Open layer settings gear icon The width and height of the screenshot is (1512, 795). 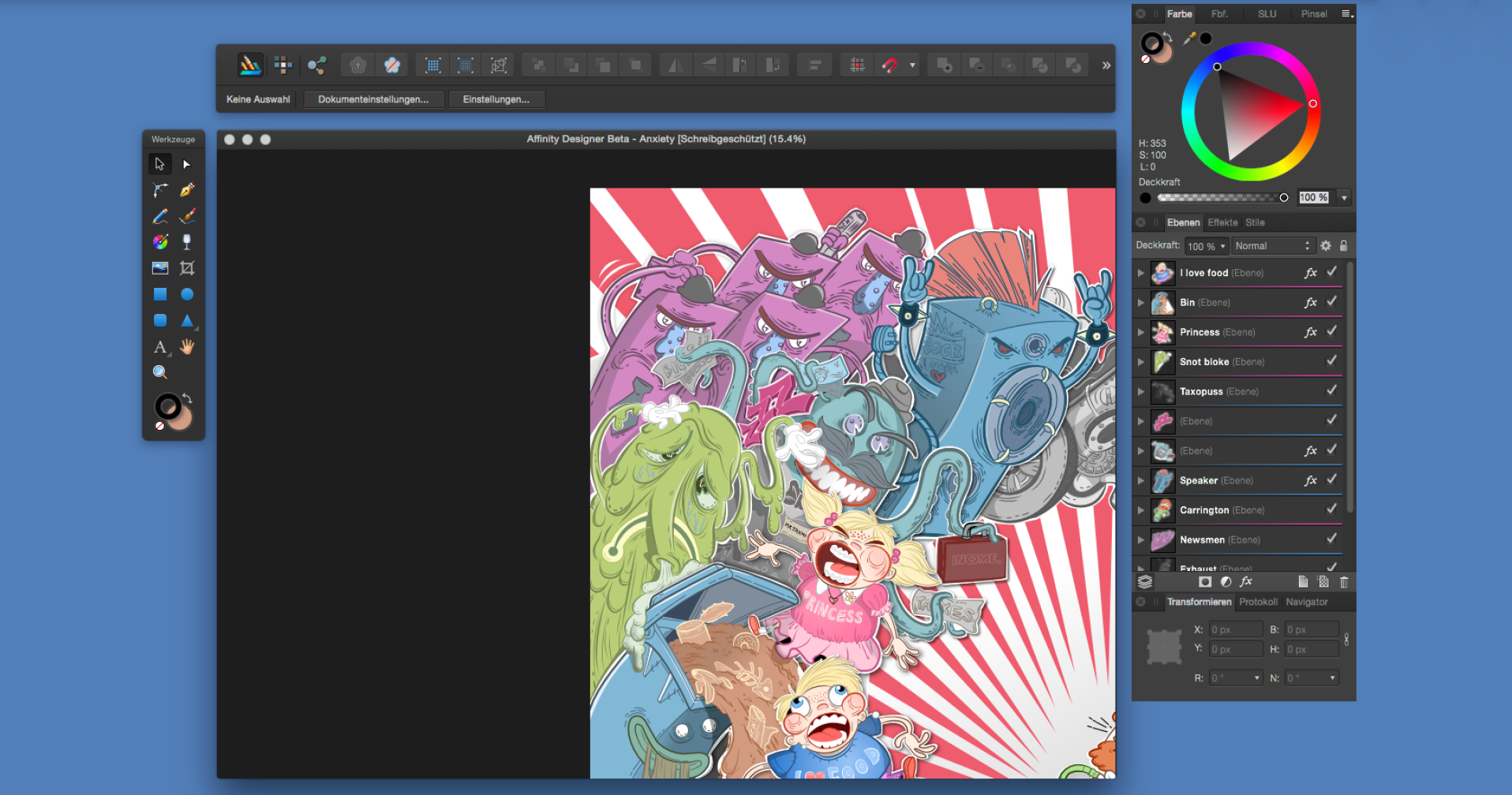[x=1326, y=246]
